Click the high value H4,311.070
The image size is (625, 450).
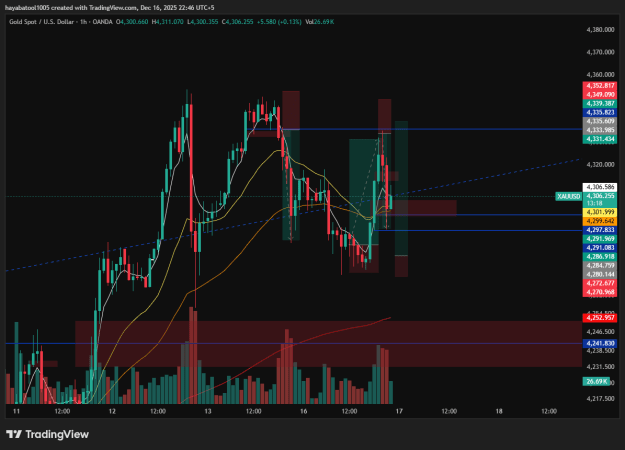[167, 22]
